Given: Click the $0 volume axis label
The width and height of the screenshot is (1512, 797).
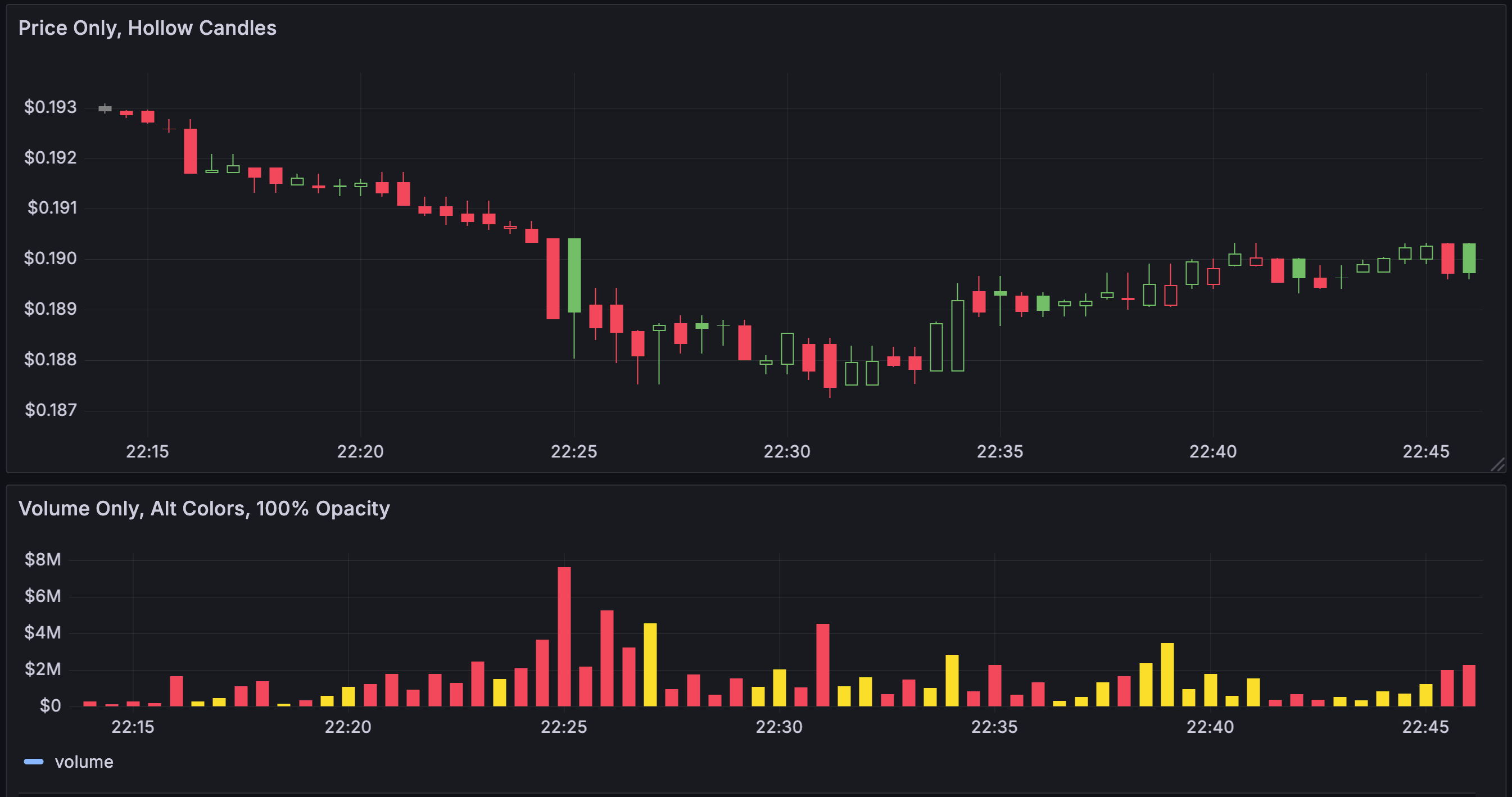Looking at the screenshot, I should tap(50, 705).
